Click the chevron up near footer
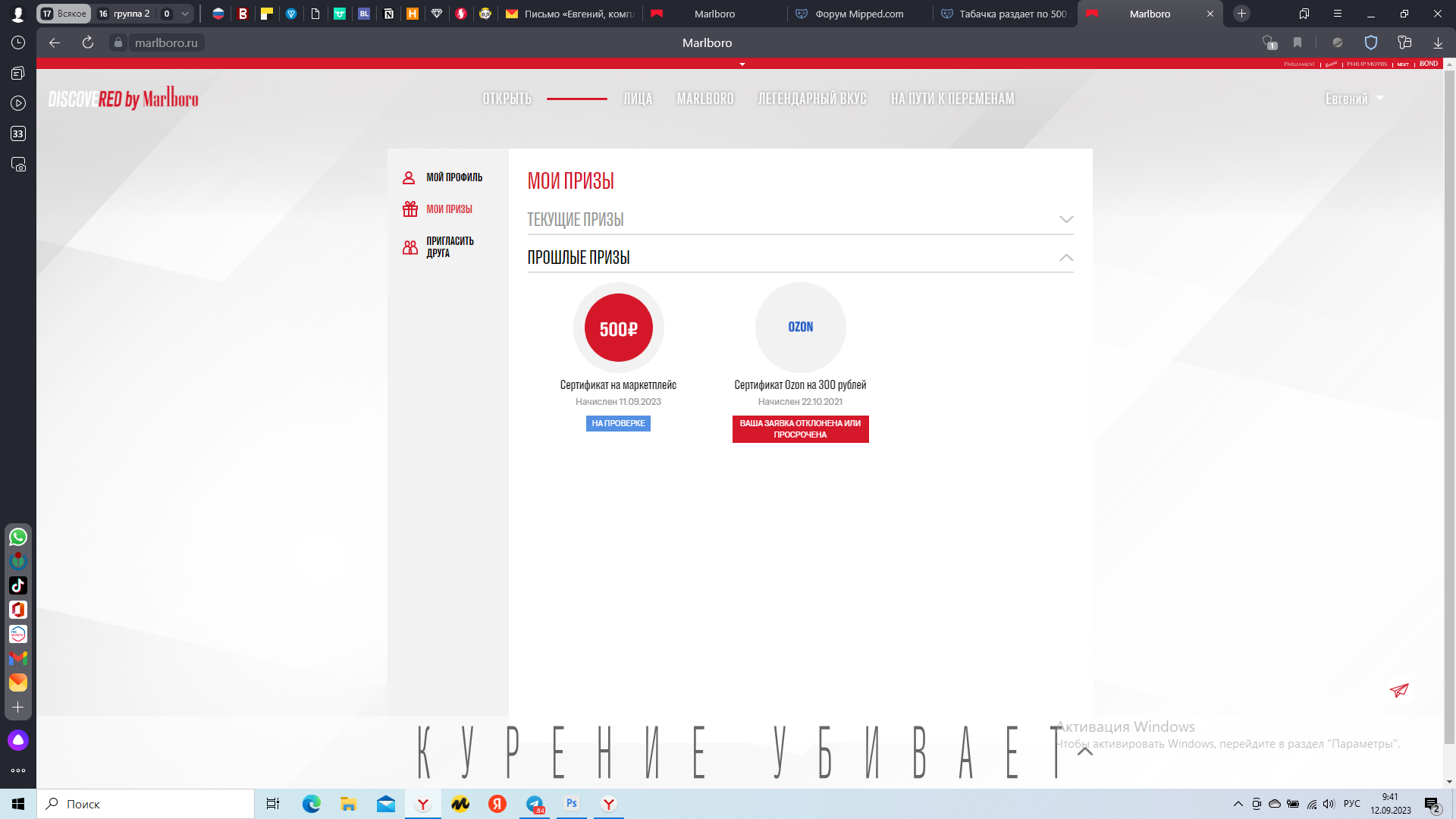1456x819 pixels. pos(1085,751)
